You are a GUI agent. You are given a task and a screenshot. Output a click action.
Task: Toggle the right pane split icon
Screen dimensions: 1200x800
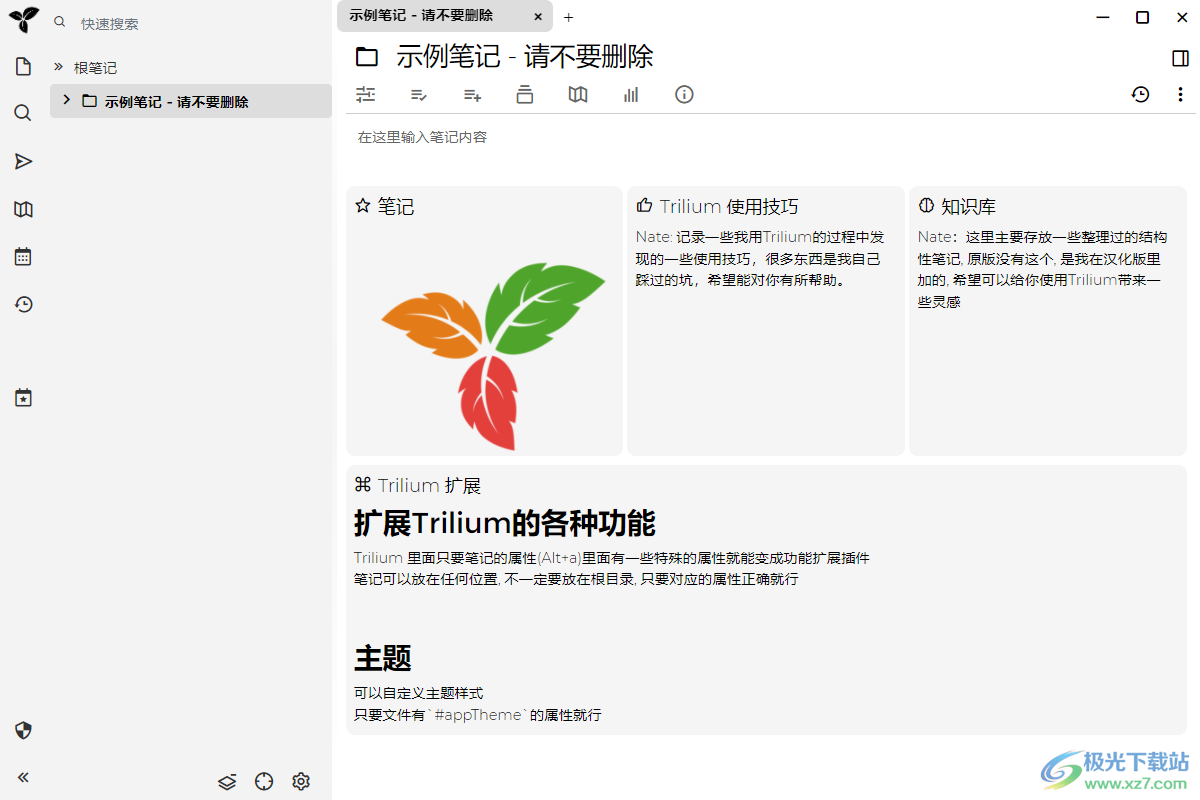1181,56
